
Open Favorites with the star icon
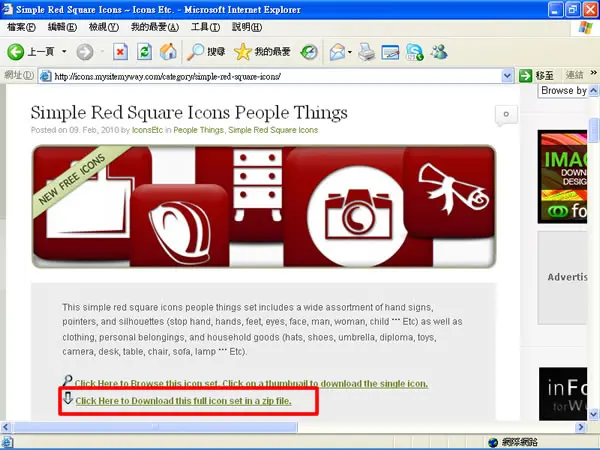coord(243,52)
